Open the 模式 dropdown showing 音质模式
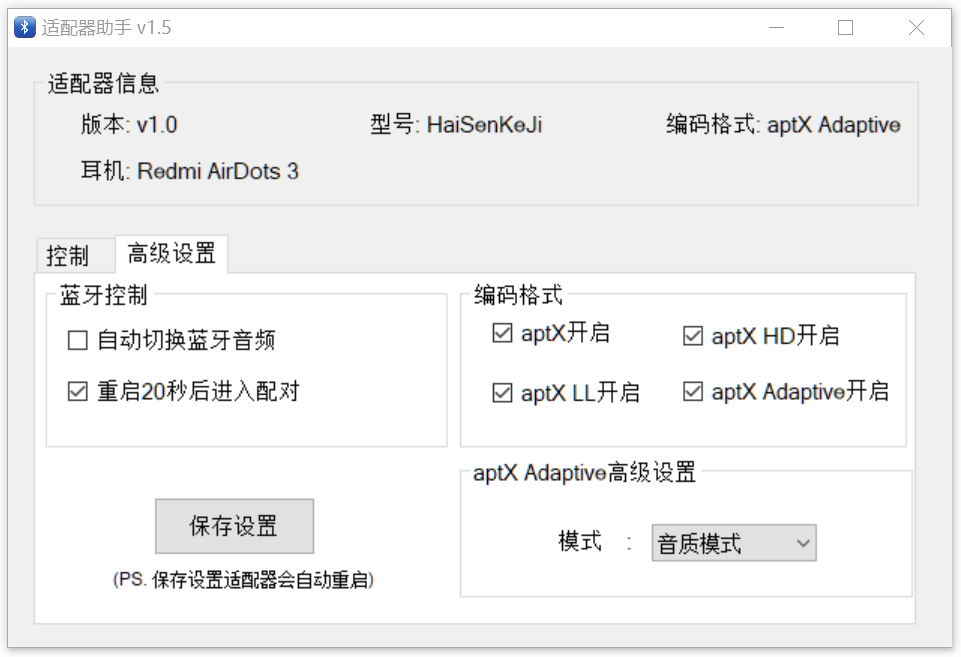The width and height of the screenshot is (961, 657). click(733, 543)
